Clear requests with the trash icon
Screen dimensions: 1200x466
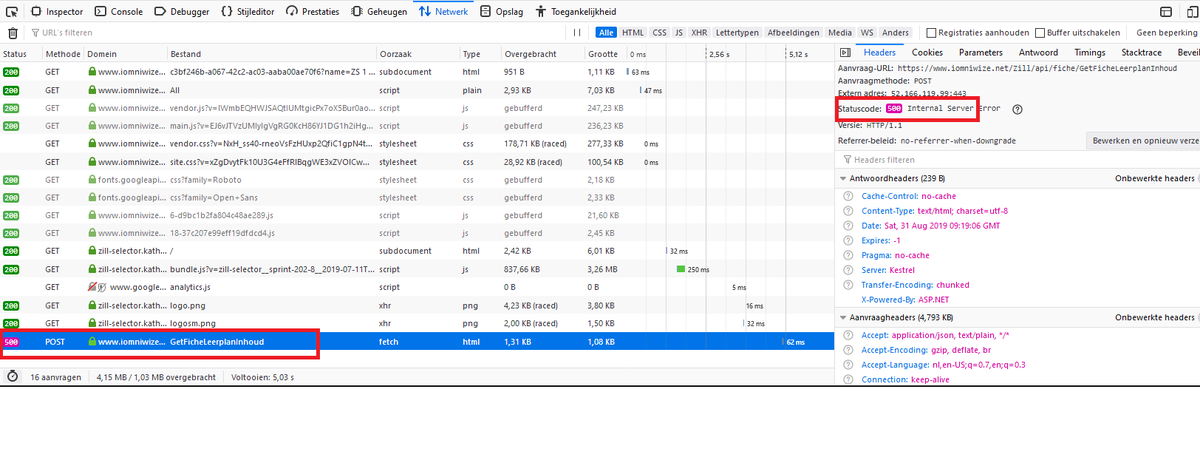tap(13, 33)
